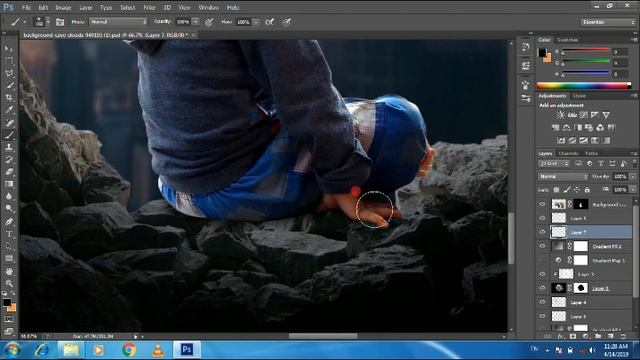Open the layer Fill dropdown arrow

(633, 190)
